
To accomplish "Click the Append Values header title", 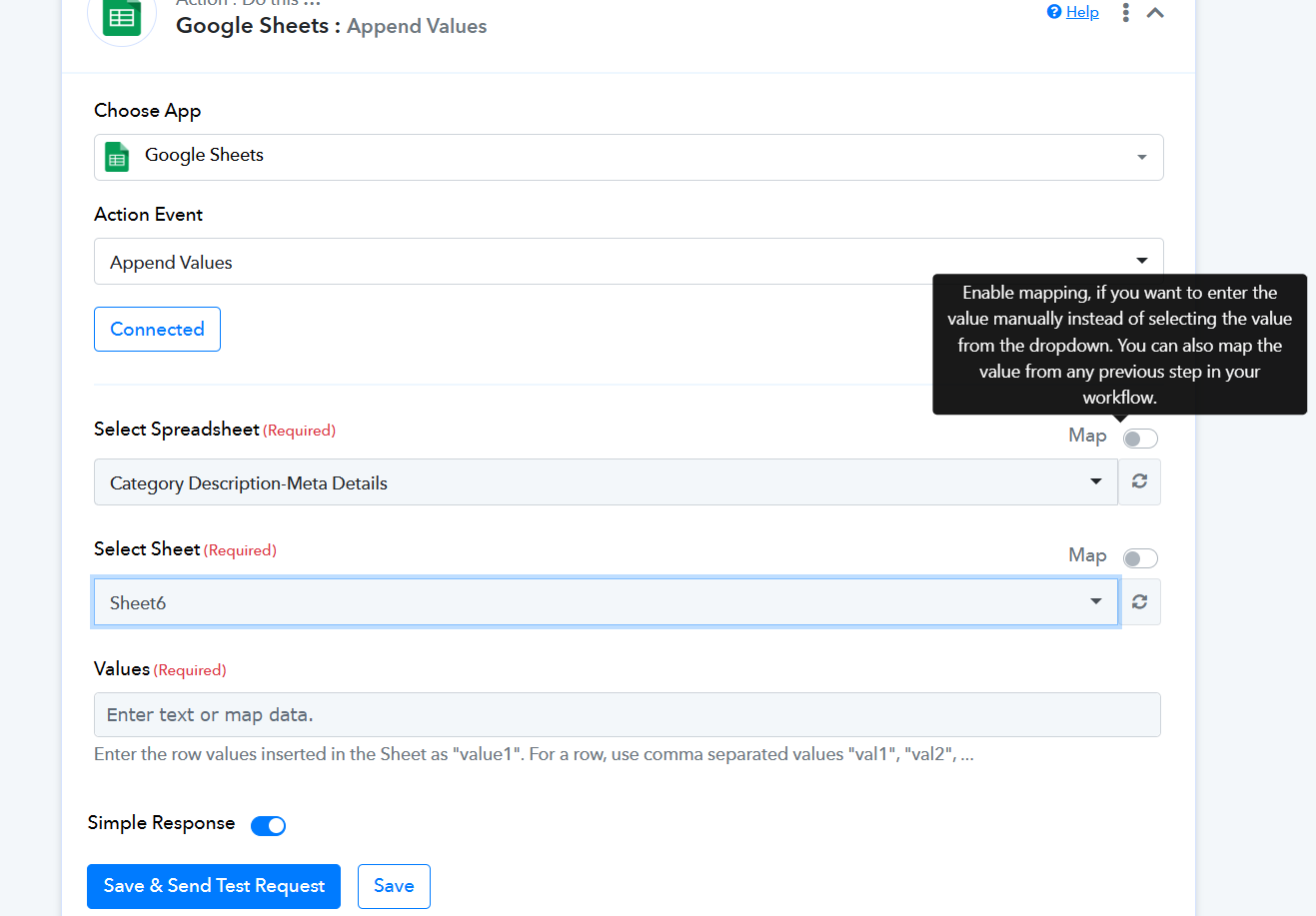I will 417,26.
